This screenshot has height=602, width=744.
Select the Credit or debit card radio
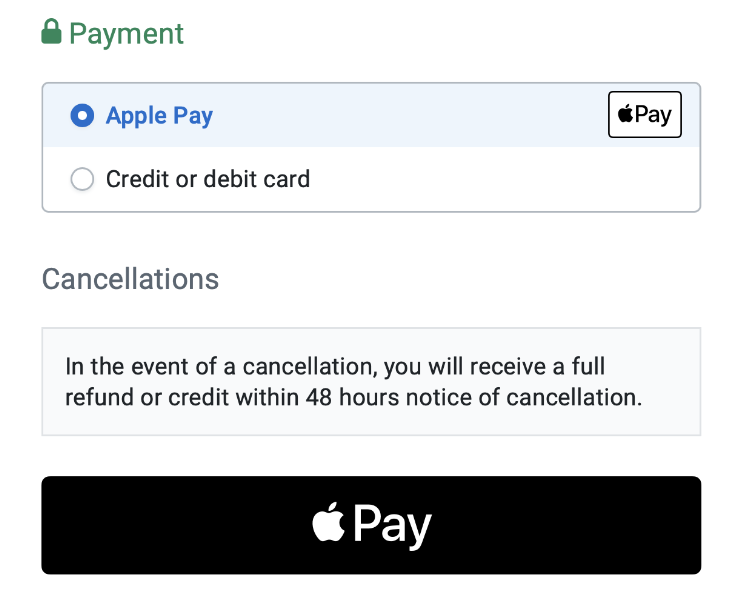coord(81,180)
